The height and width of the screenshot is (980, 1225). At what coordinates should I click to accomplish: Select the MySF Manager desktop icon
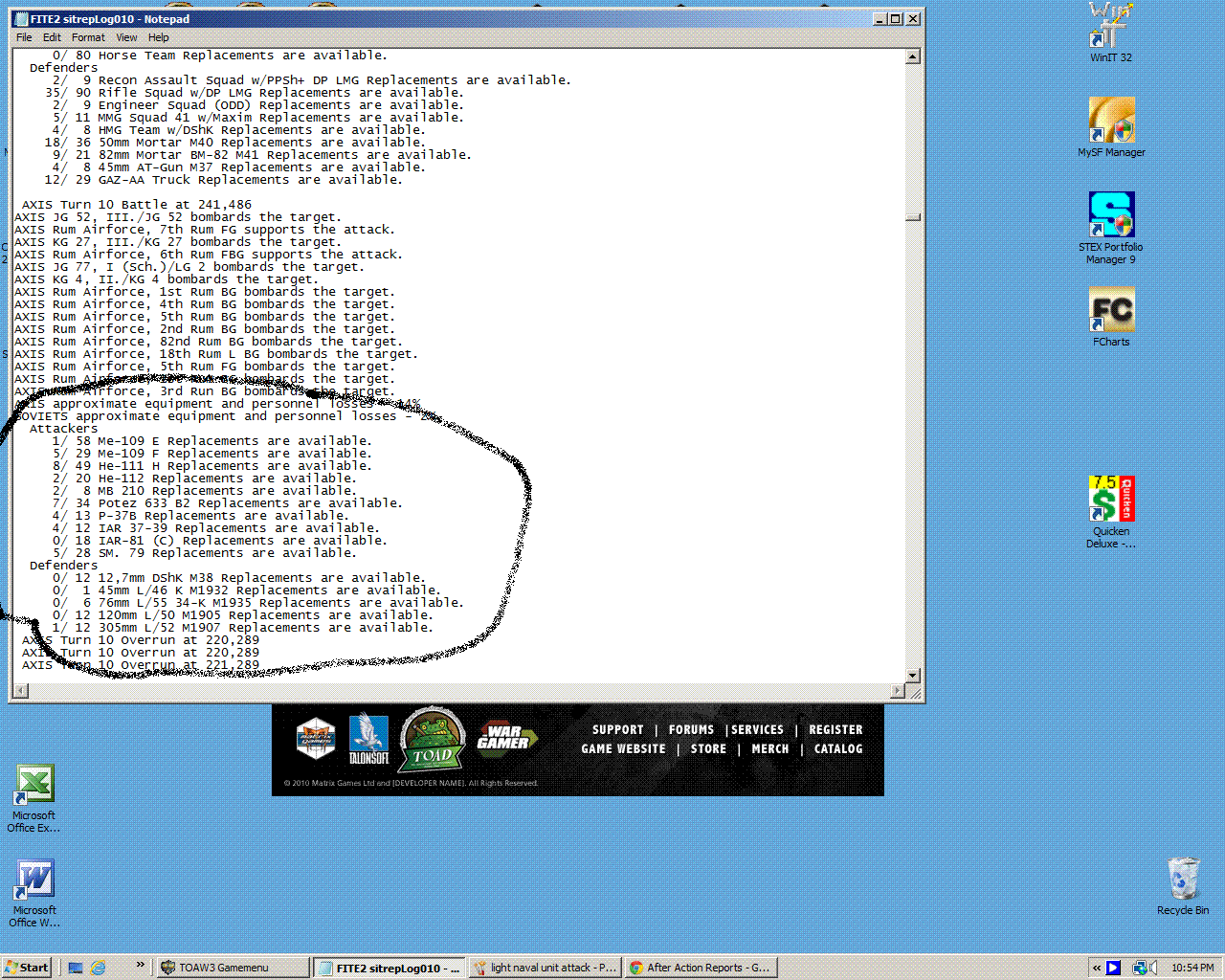click(1111, 127)
